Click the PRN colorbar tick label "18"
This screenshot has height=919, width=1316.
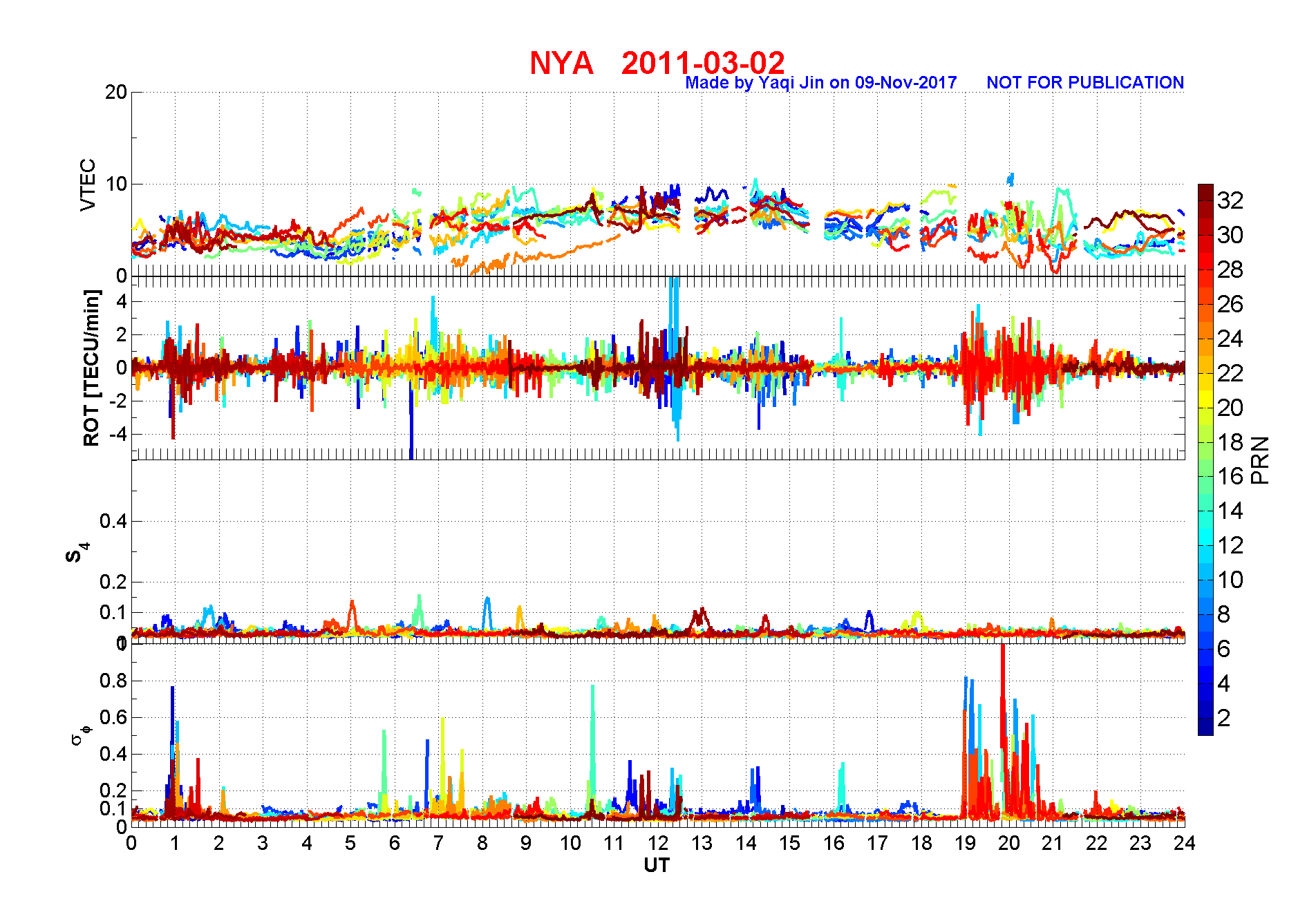coord(1230,442)
